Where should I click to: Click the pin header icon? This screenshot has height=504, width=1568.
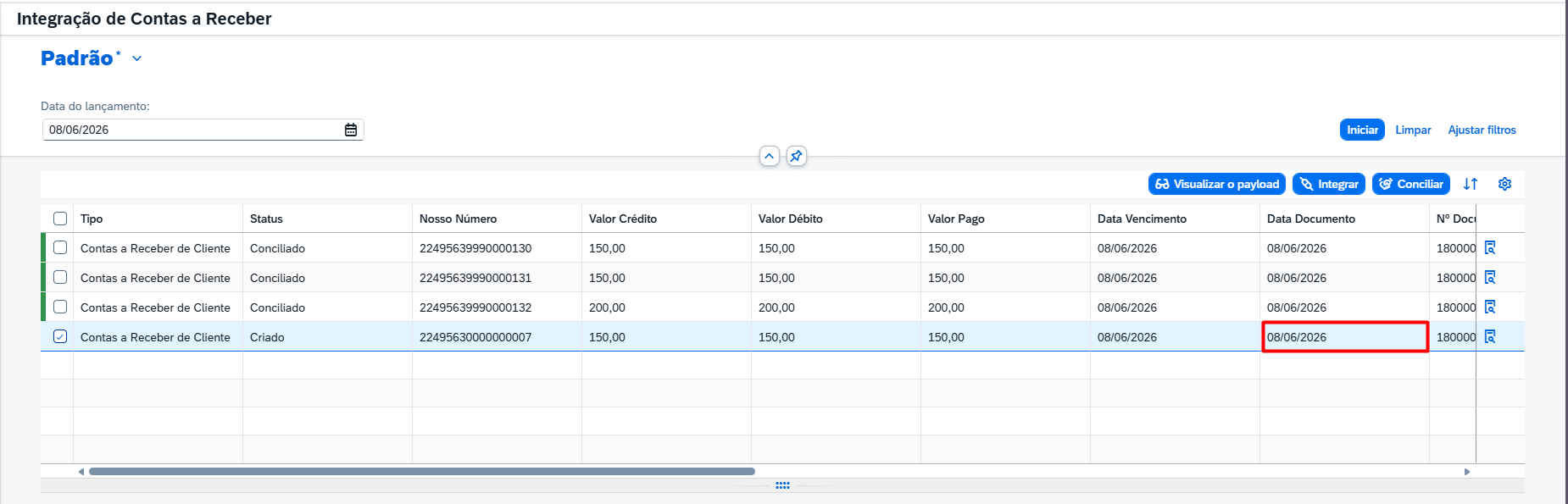pos(796,156)
